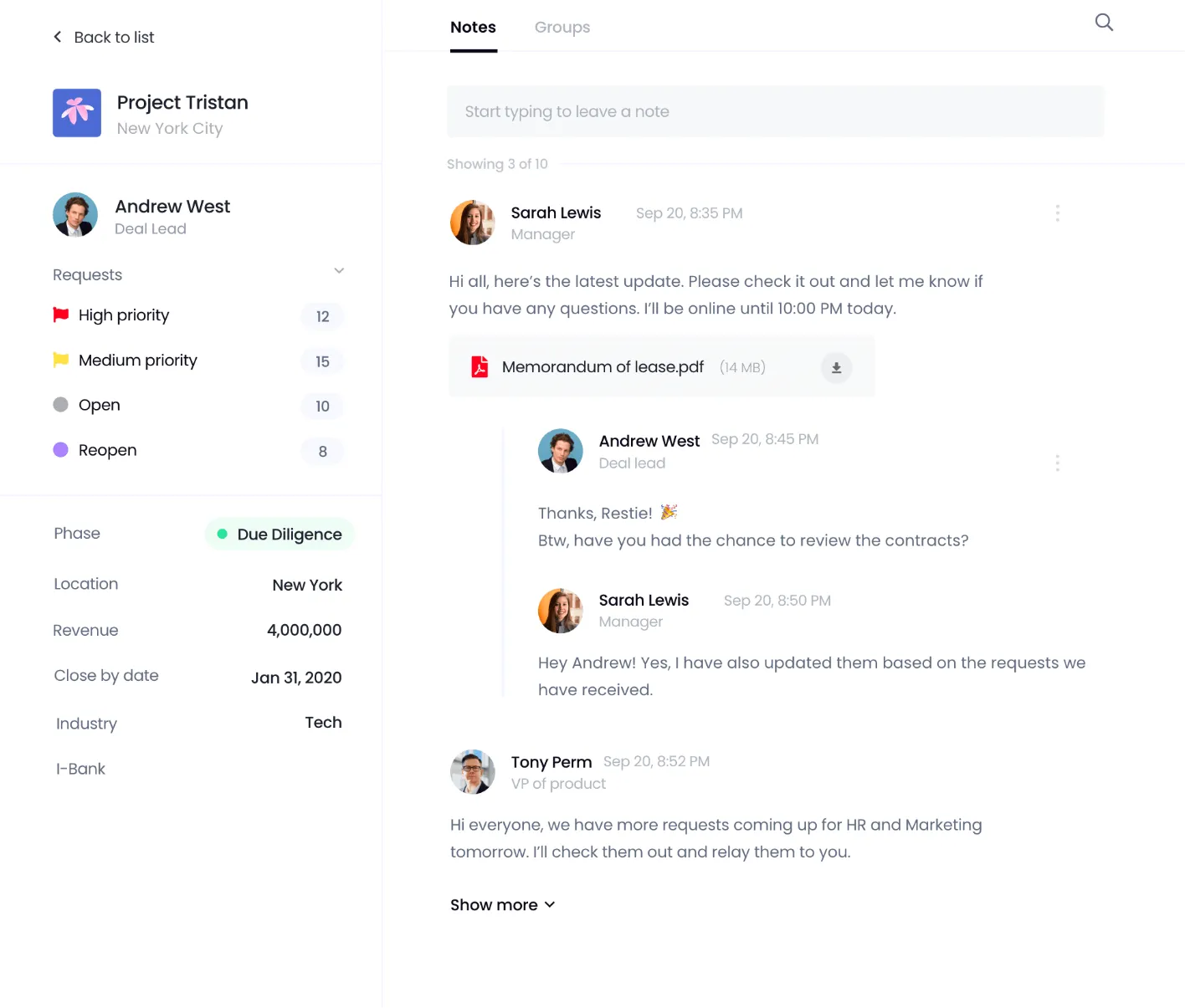Click the Sep 20, 8:45 PM timestamp
This screenshot has width=1185, height=1008.
(x=765, y=439)
